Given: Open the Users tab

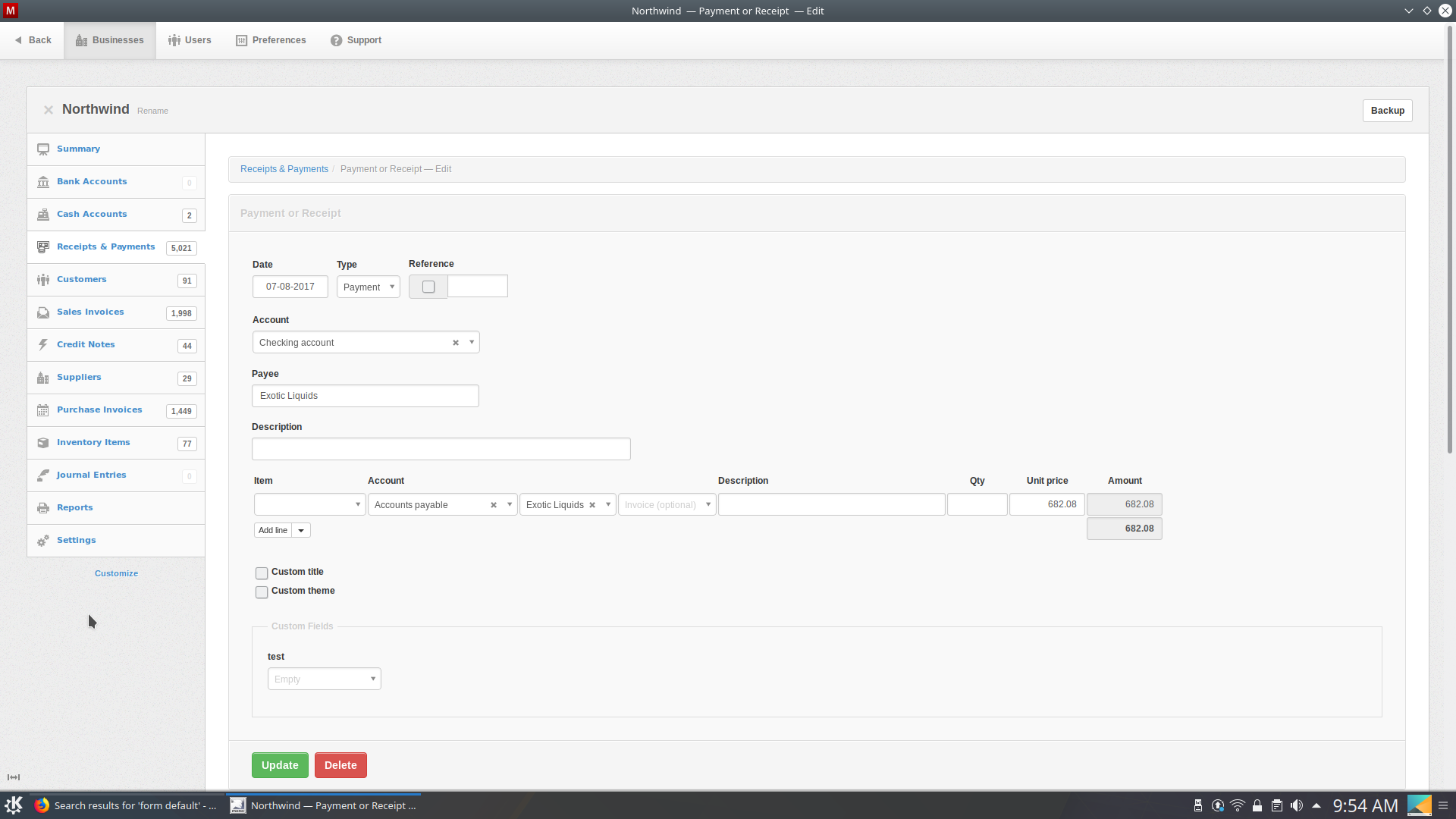Looking at the screenshot, I should click(190, 40).
